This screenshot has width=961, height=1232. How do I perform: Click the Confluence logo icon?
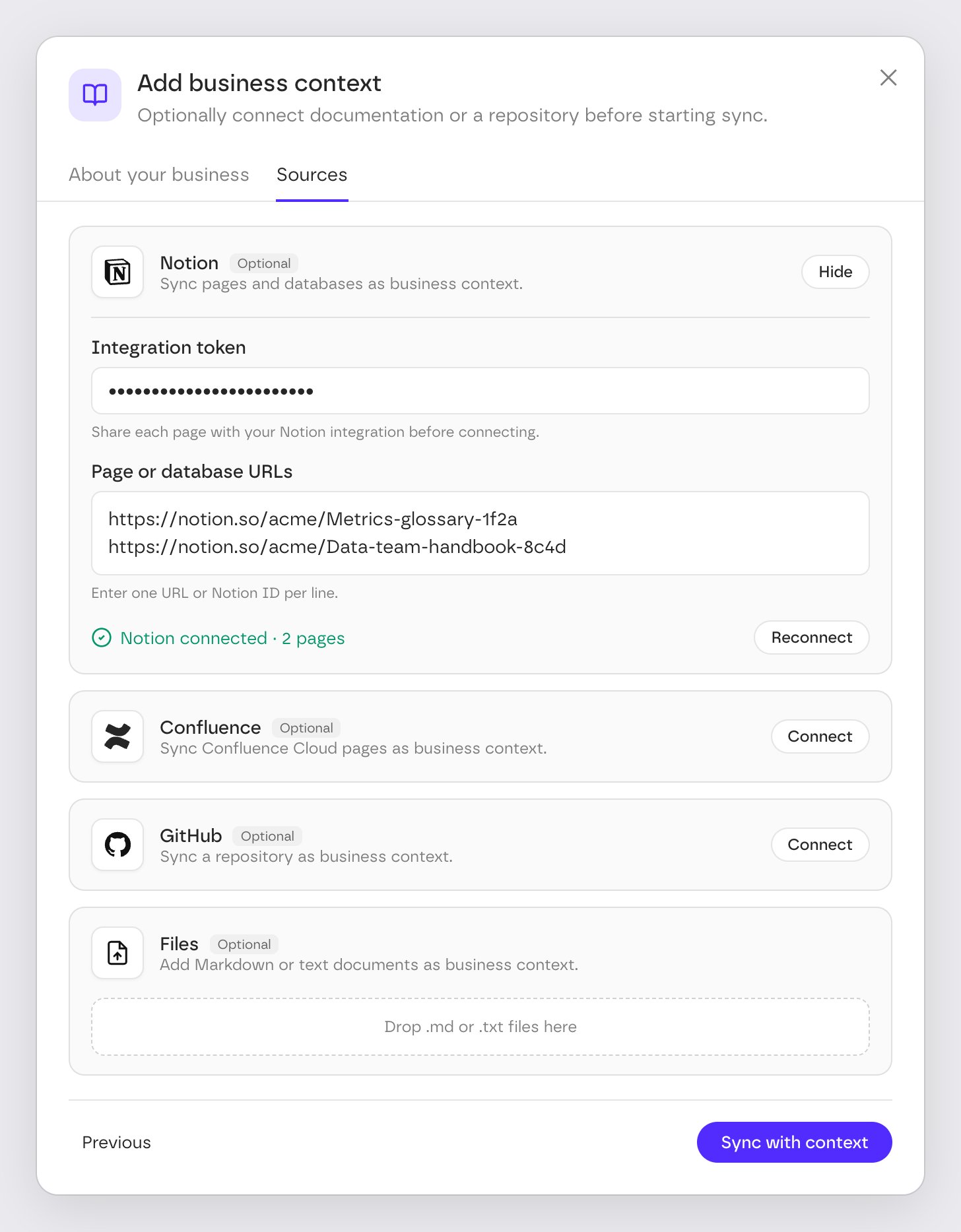(117, 736)
